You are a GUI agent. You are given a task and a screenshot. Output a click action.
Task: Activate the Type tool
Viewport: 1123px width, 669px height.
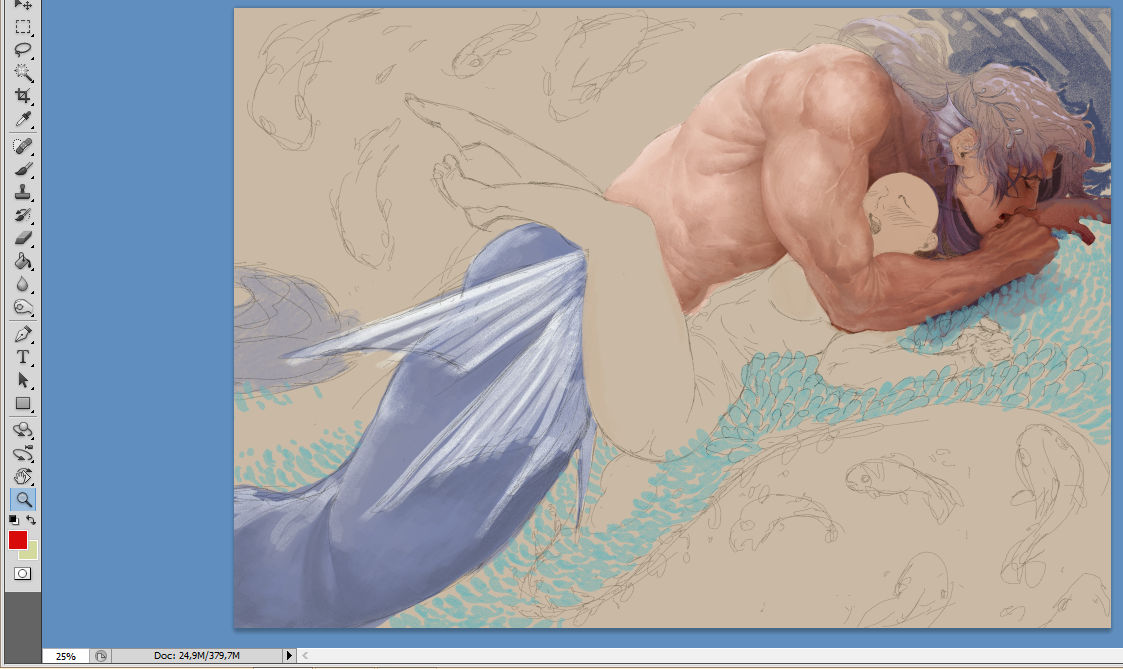tap(22, 357)
